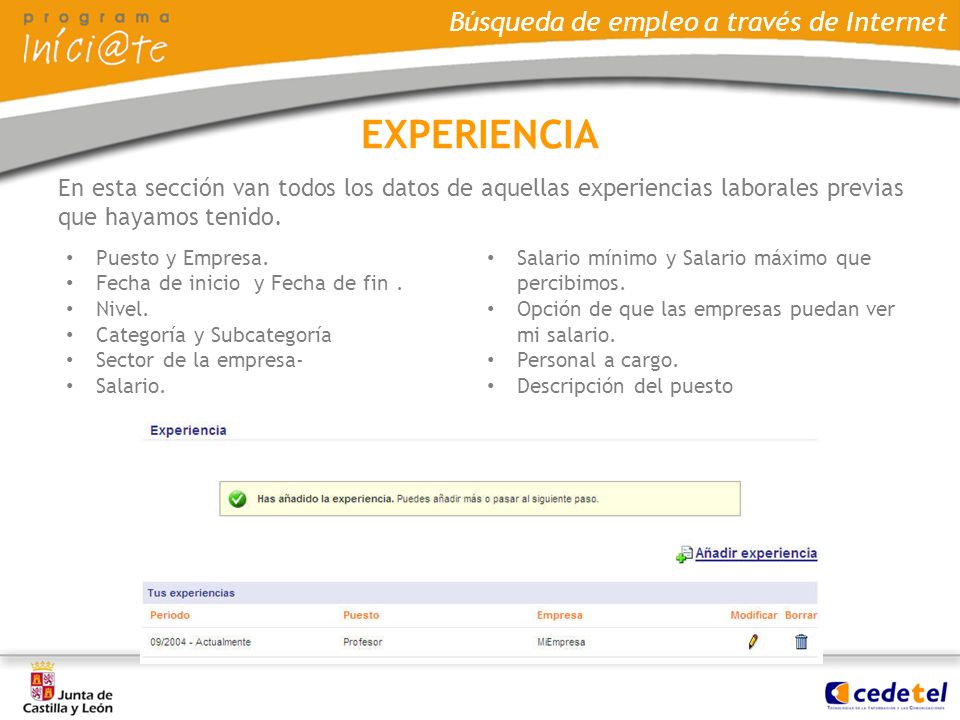Click the Salario mínimo y Salario máximo bullet

[x=694, y=271]
